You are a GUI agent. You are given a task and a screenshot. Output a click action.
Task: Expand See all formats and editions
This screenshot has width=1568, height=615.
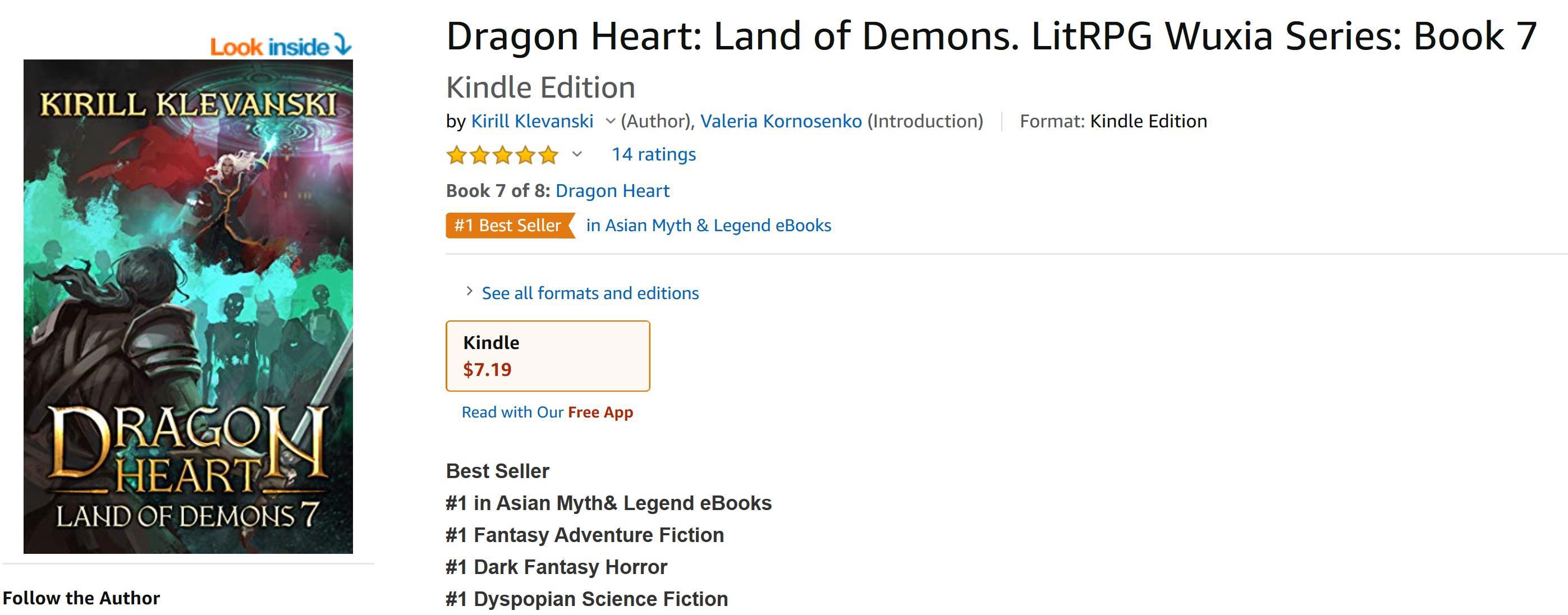point(589,293)
